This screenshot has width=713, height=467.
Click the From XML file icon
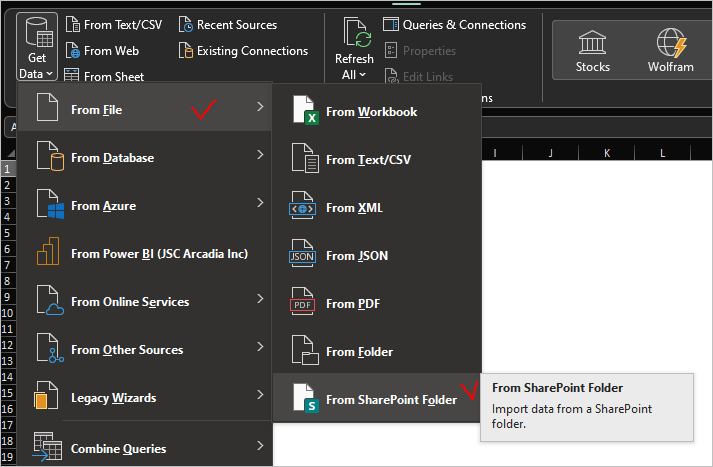[x=303, y=207]
